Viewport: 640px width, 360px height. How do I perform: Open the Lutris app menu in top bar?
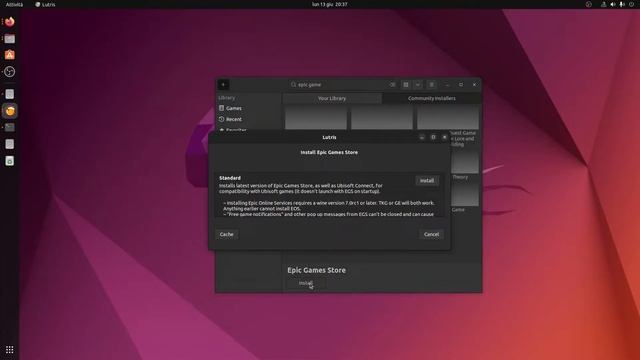45,4
